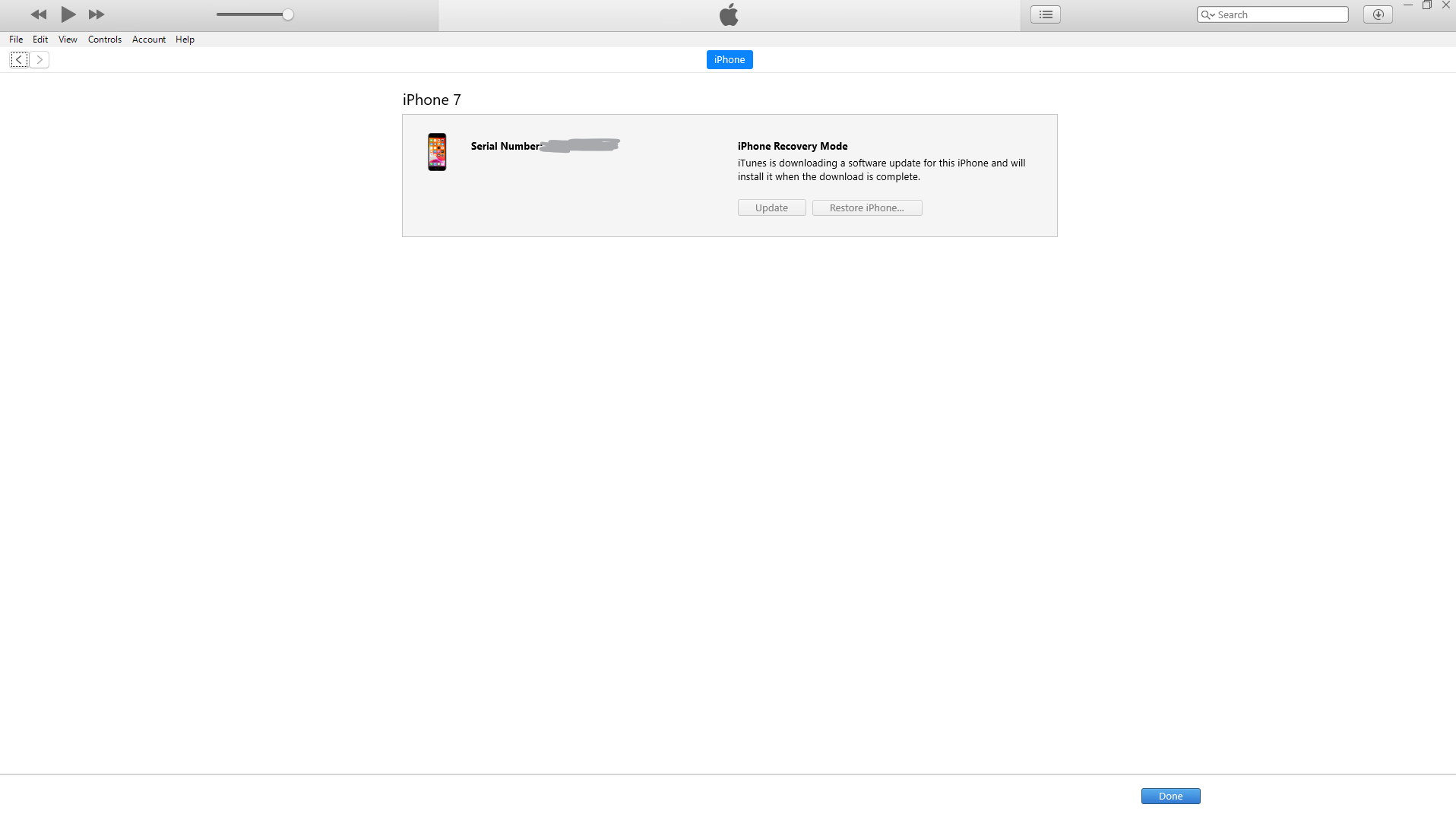Focus the Search input field
The height and width of the screenshot is (814, 1456).
pos(1272,14)
